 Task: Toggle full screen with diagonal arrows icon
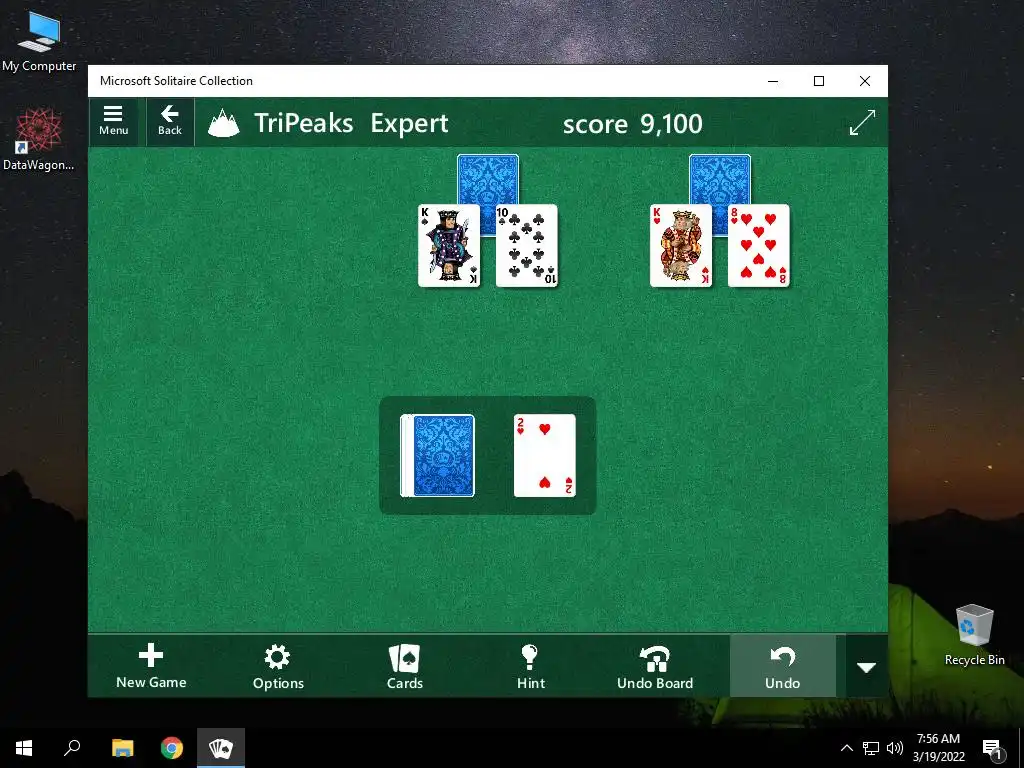862,123
